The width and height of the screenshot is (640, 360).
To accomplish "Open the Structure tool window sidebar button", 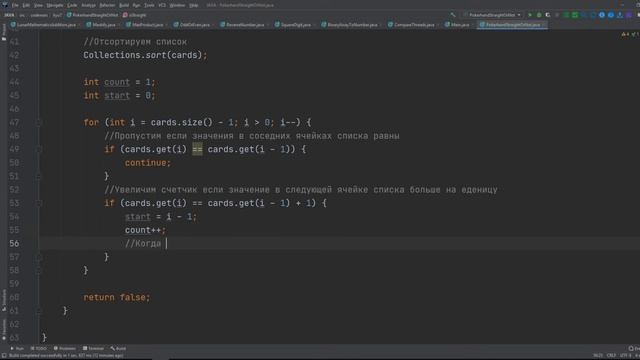I will tap(4, 300).
